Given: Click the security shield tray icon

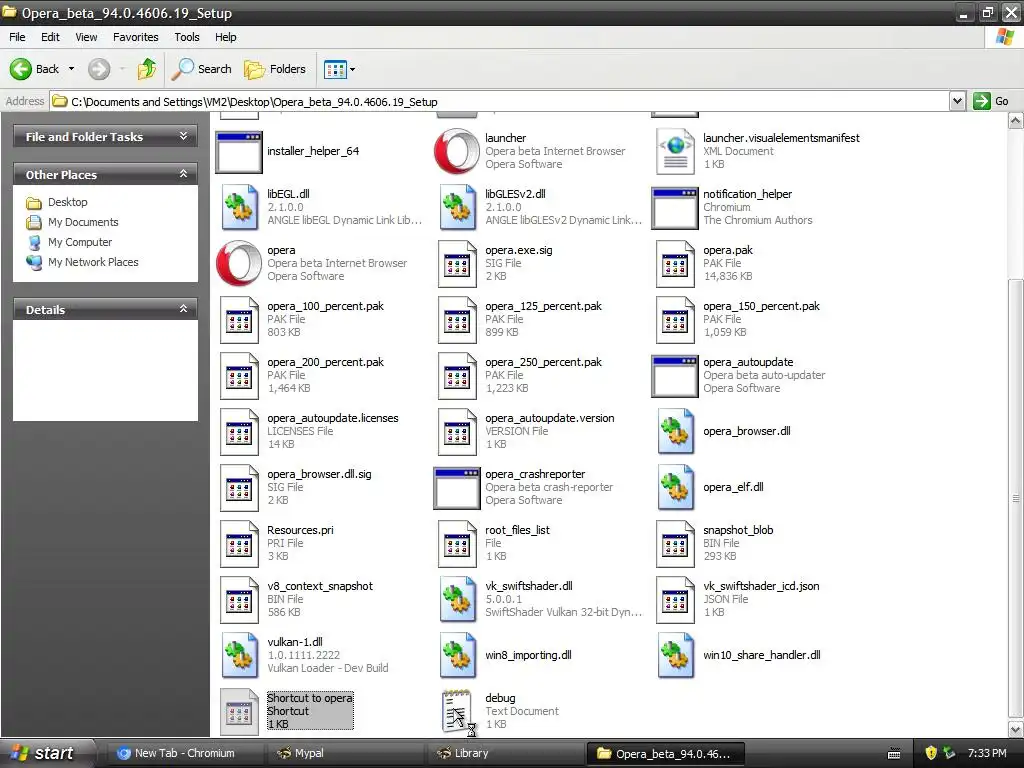Looking at the screenshot, I should pos(931,753).
